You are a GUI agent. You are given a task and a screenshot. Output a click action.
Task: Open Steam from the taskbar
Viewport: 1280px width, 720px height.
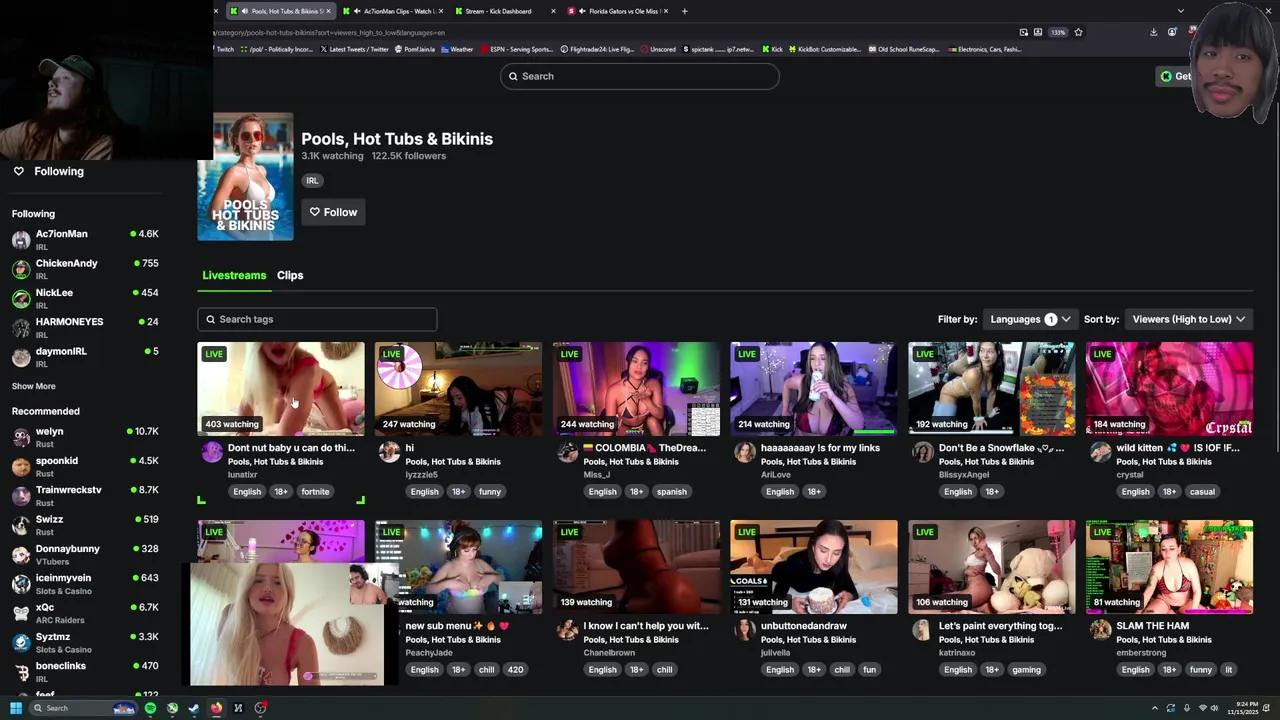(194, 708)
